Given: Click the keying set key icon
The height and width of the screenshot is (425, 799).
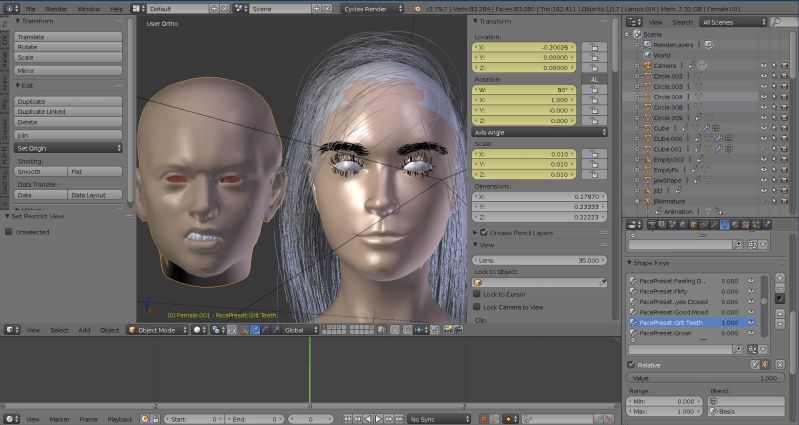Looking at the screenshot, I should tap(528, 419).
